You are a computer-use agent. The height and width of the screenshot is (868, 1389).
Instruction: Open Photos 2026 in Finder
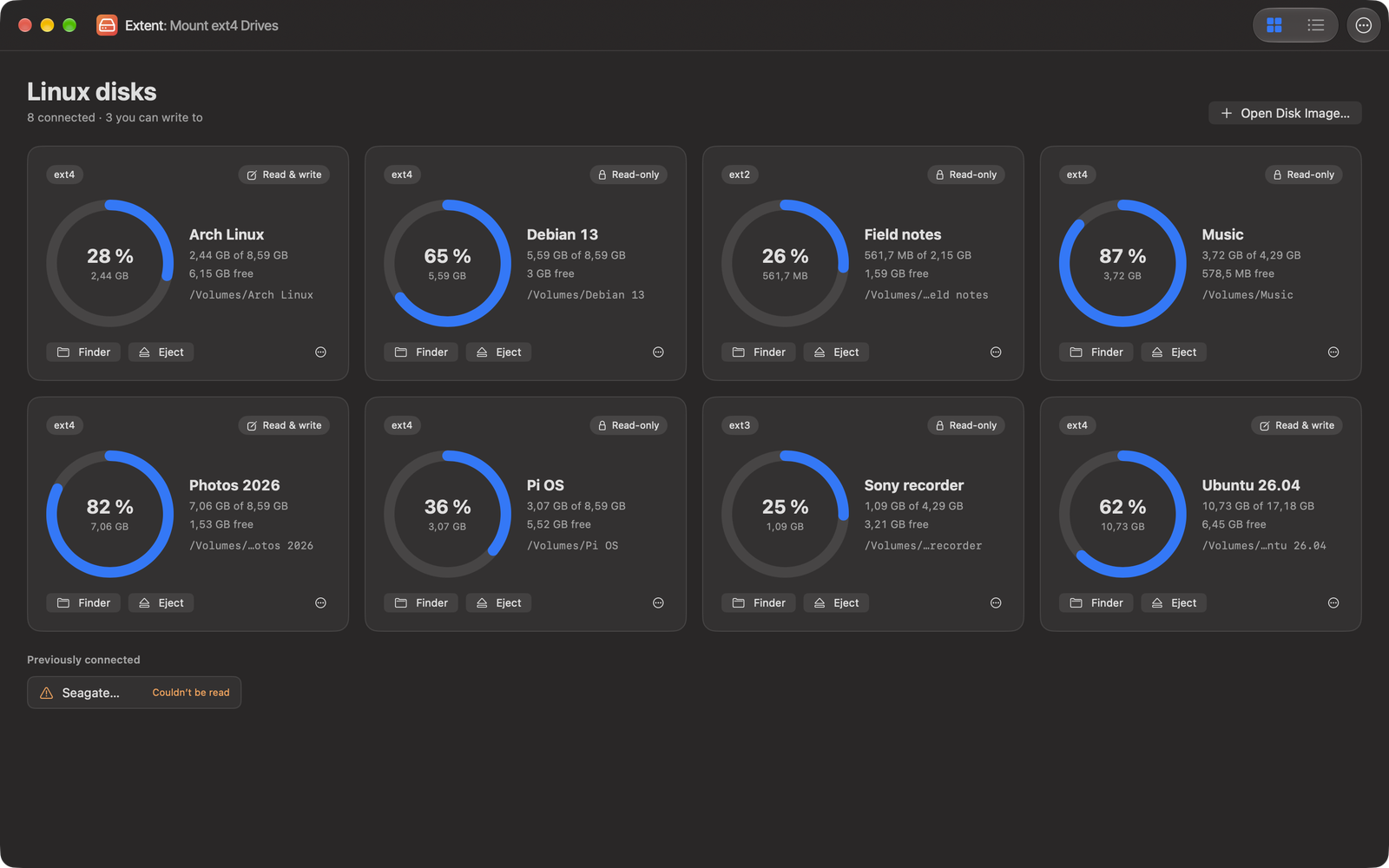point(83,602)
